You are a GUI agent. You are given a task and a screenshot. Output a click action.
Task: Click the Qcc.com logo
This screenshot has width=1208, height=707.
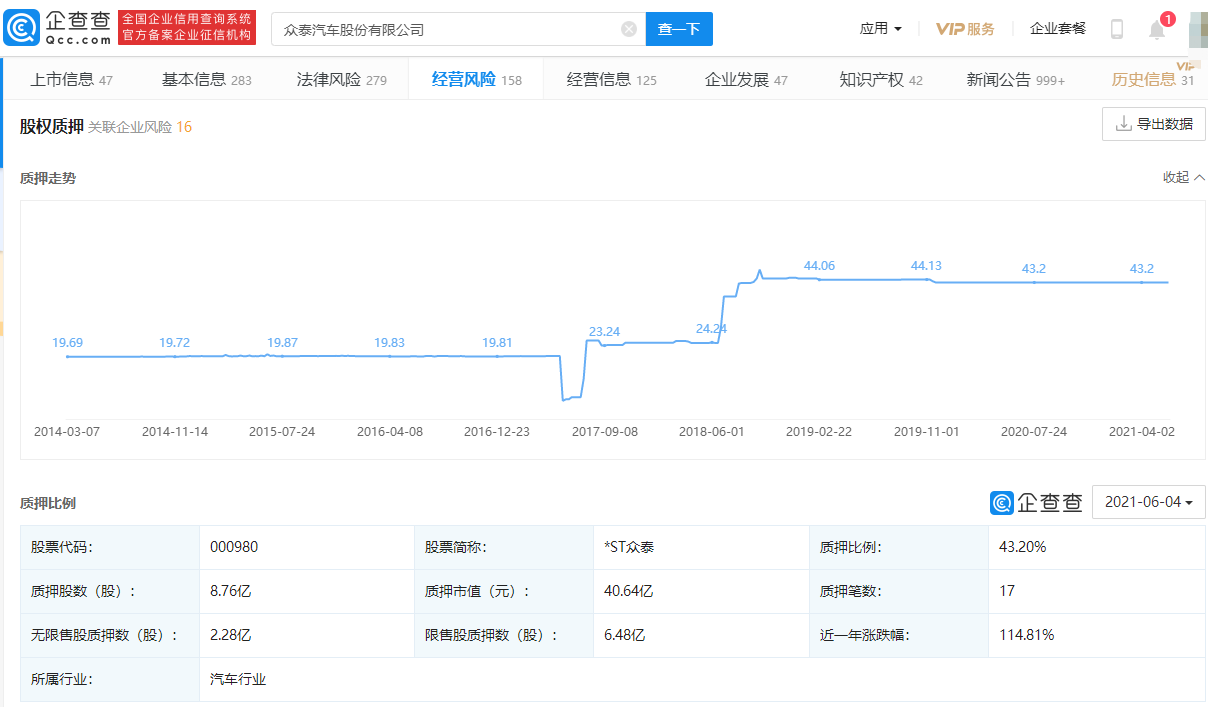tap(57, 28)
